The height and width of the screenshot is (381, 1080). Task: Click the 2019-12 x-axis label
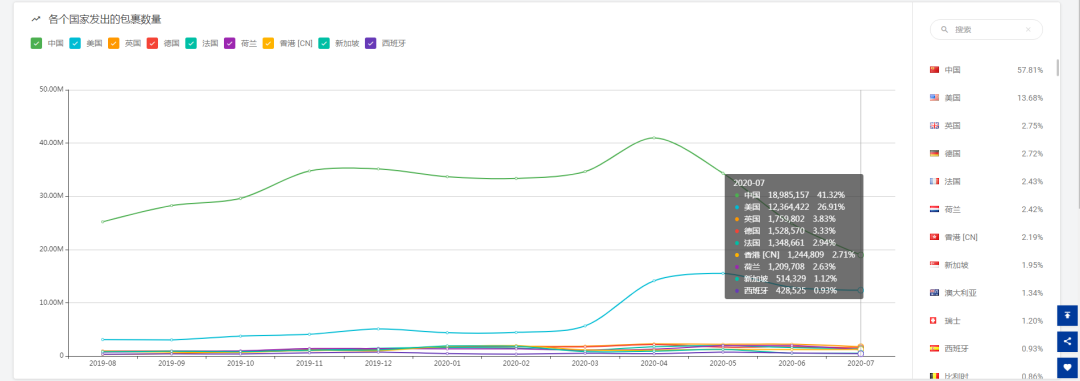pyautogui.click(x=378, y=362)
